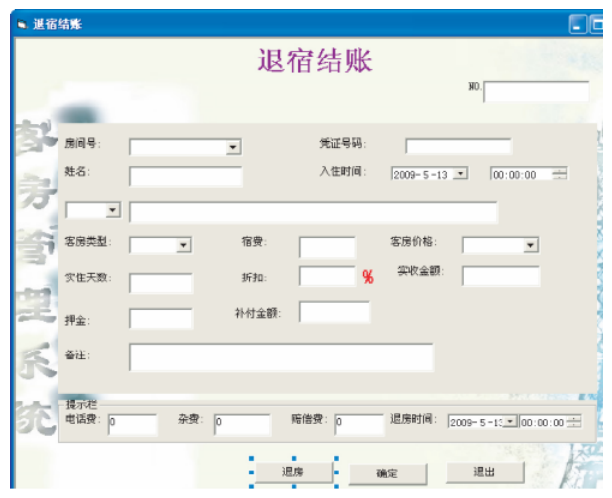
Task: Open the small unlabeled dropdown below 姓名
Action: pyautogui.click(x=112, y=210)
